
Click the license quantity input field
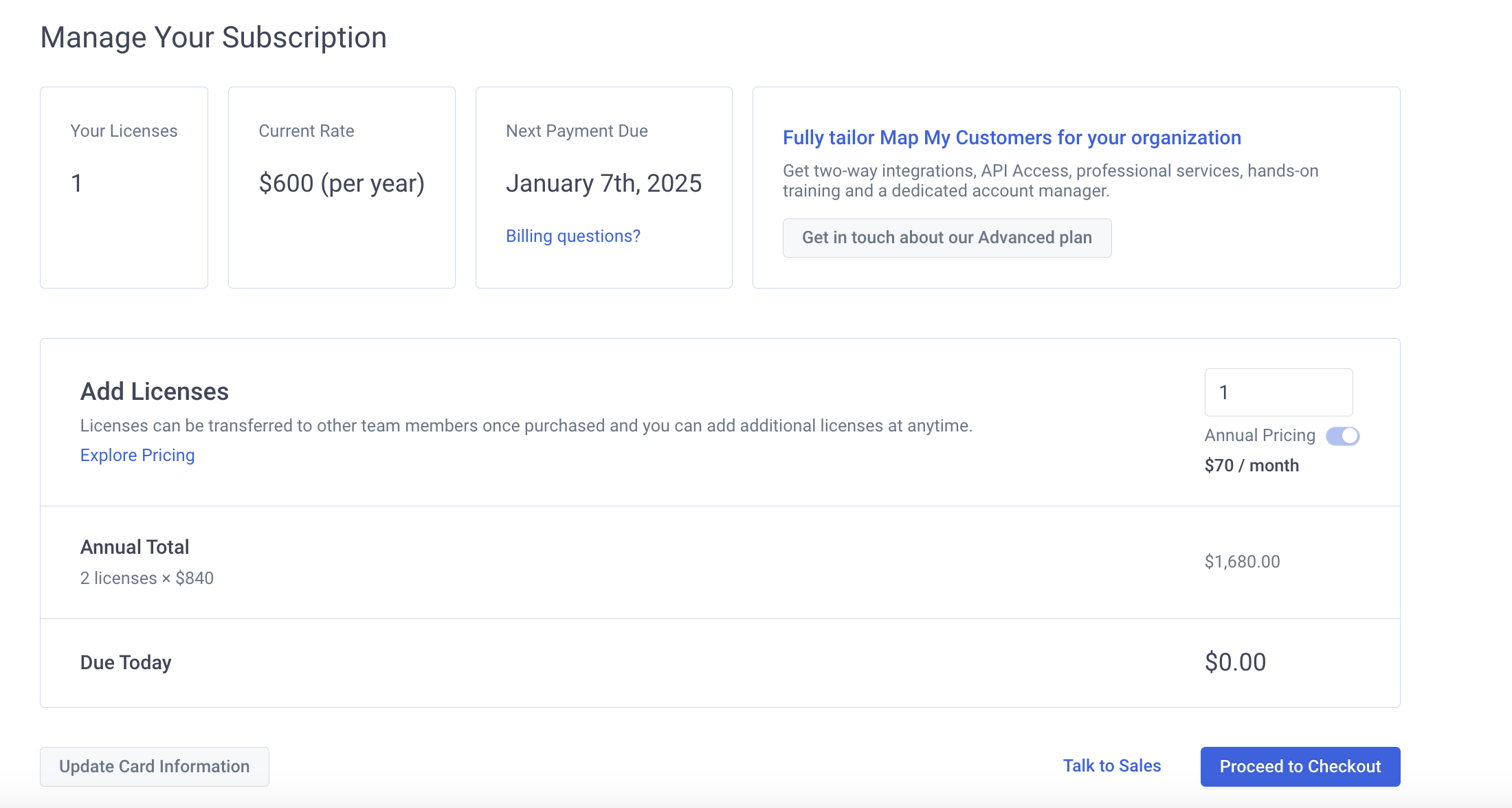[1278, 392]
